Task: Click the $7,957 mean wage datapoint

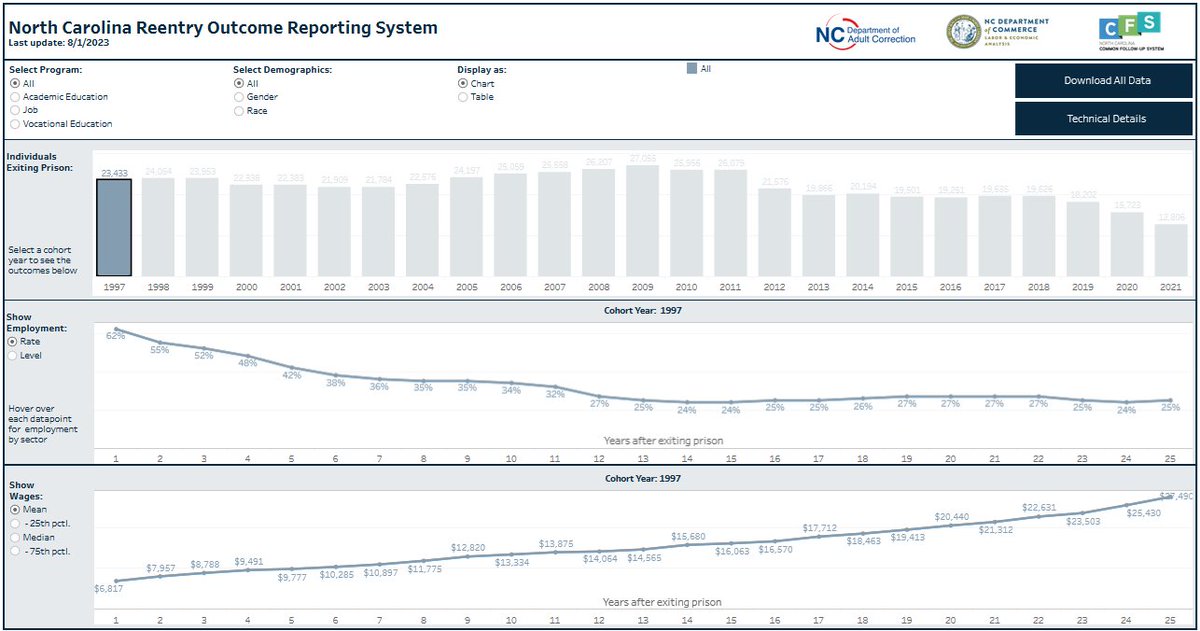Action: point(160,576)
